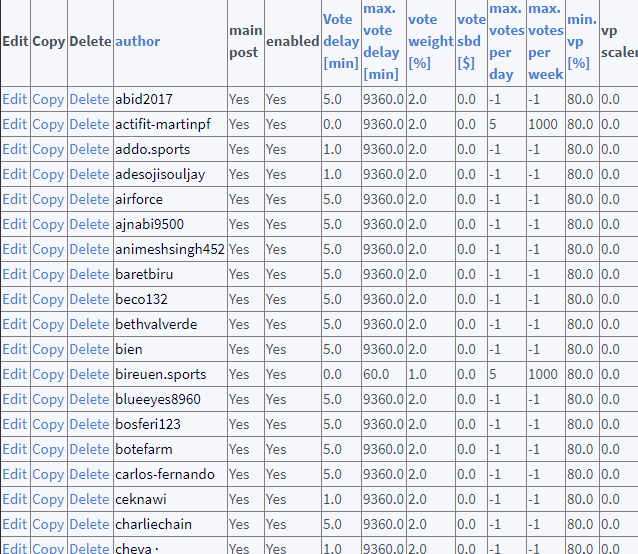
Task: Sort by max. votes per day header
Action: click(507, 41)
